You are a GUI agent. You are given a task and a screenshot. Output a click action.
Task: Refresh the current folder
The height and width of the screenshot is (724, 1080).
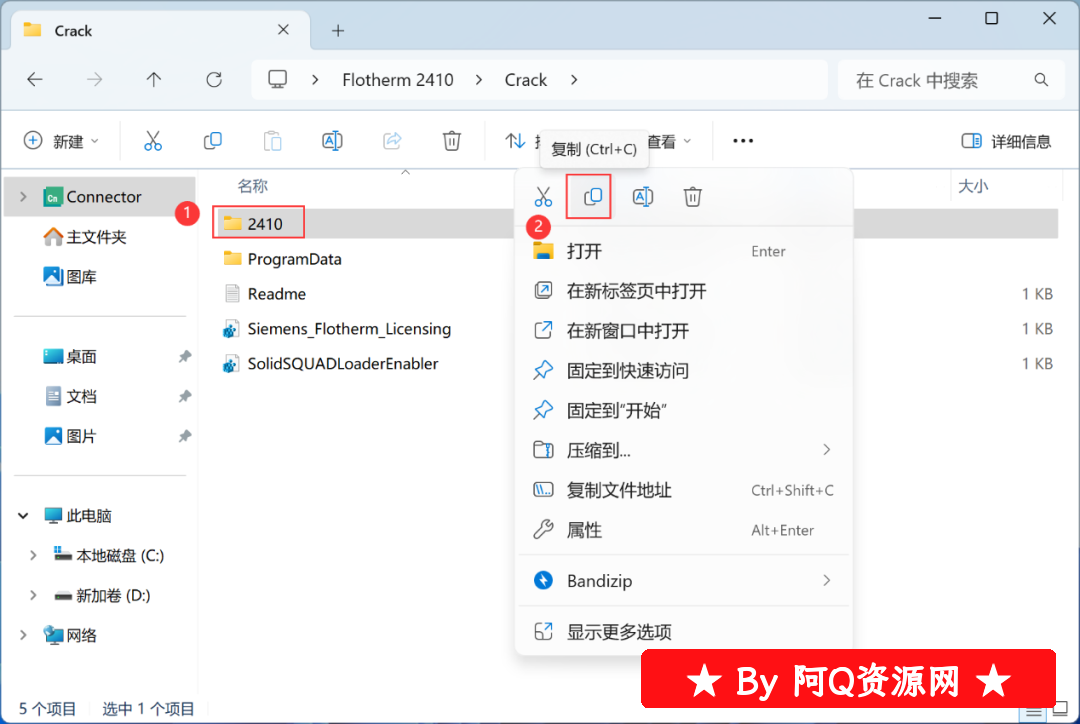click(214, 80)
